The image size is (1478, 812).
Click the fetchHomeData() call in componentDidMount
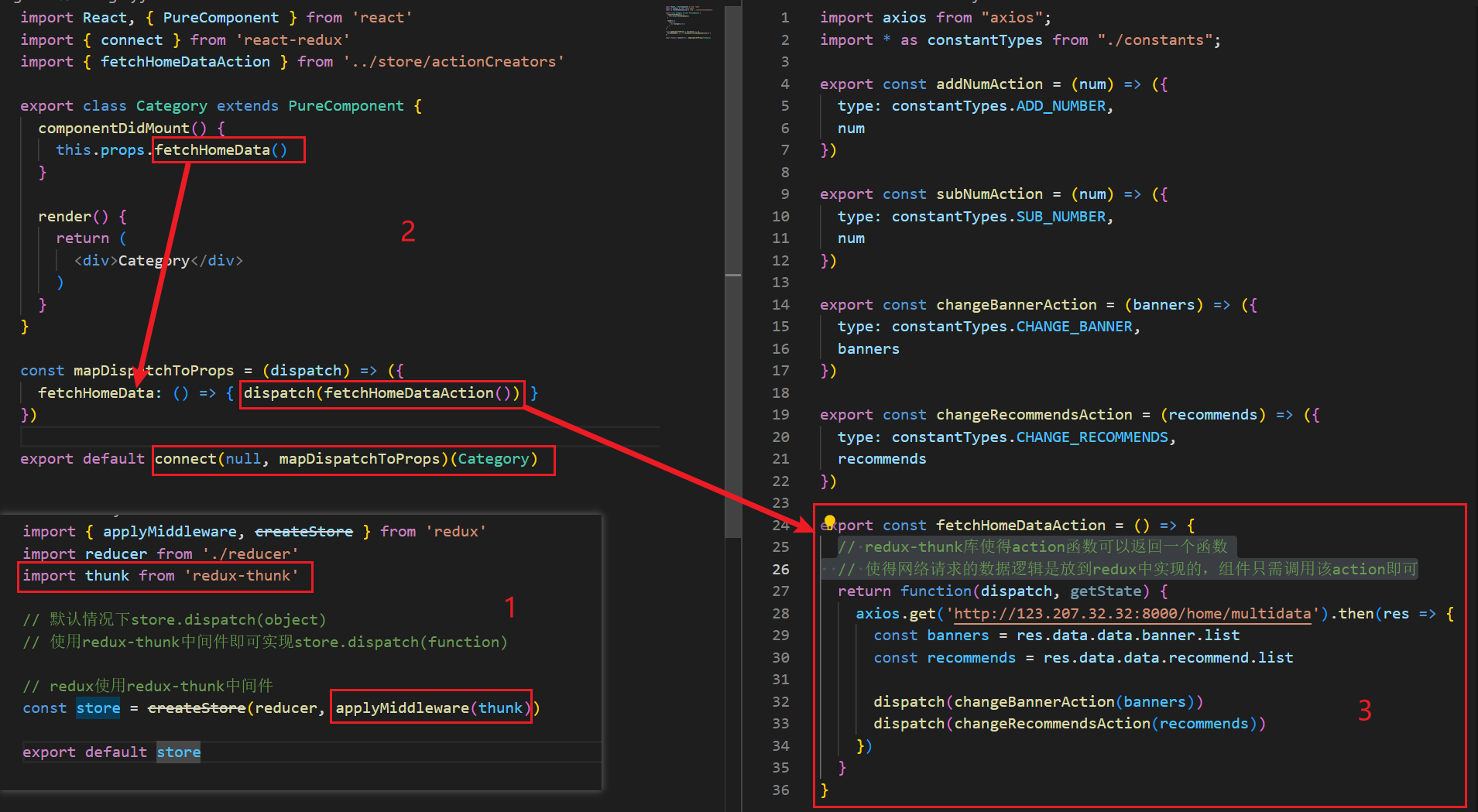point(221,150)
